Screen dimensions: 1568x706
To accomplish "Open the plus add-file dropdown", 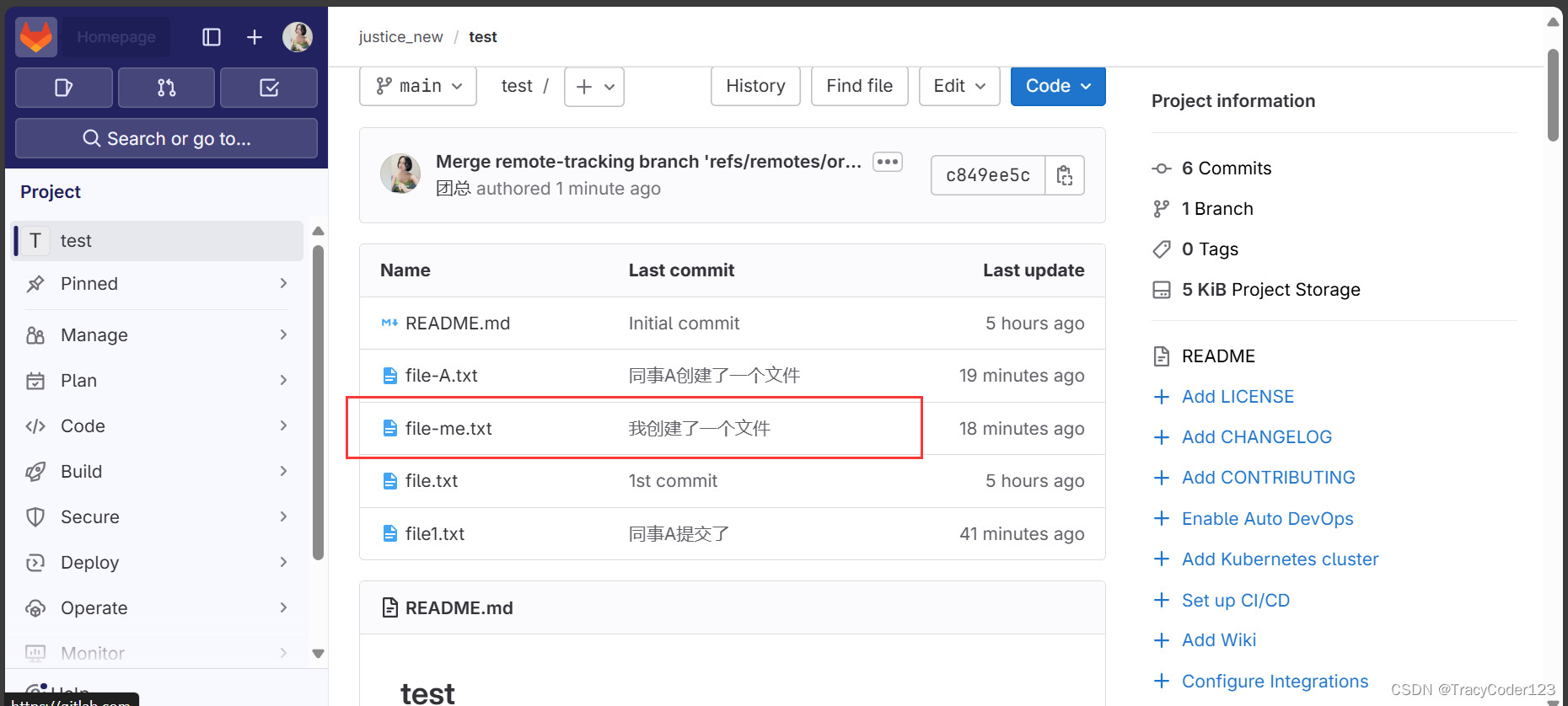I will [594, 87].
